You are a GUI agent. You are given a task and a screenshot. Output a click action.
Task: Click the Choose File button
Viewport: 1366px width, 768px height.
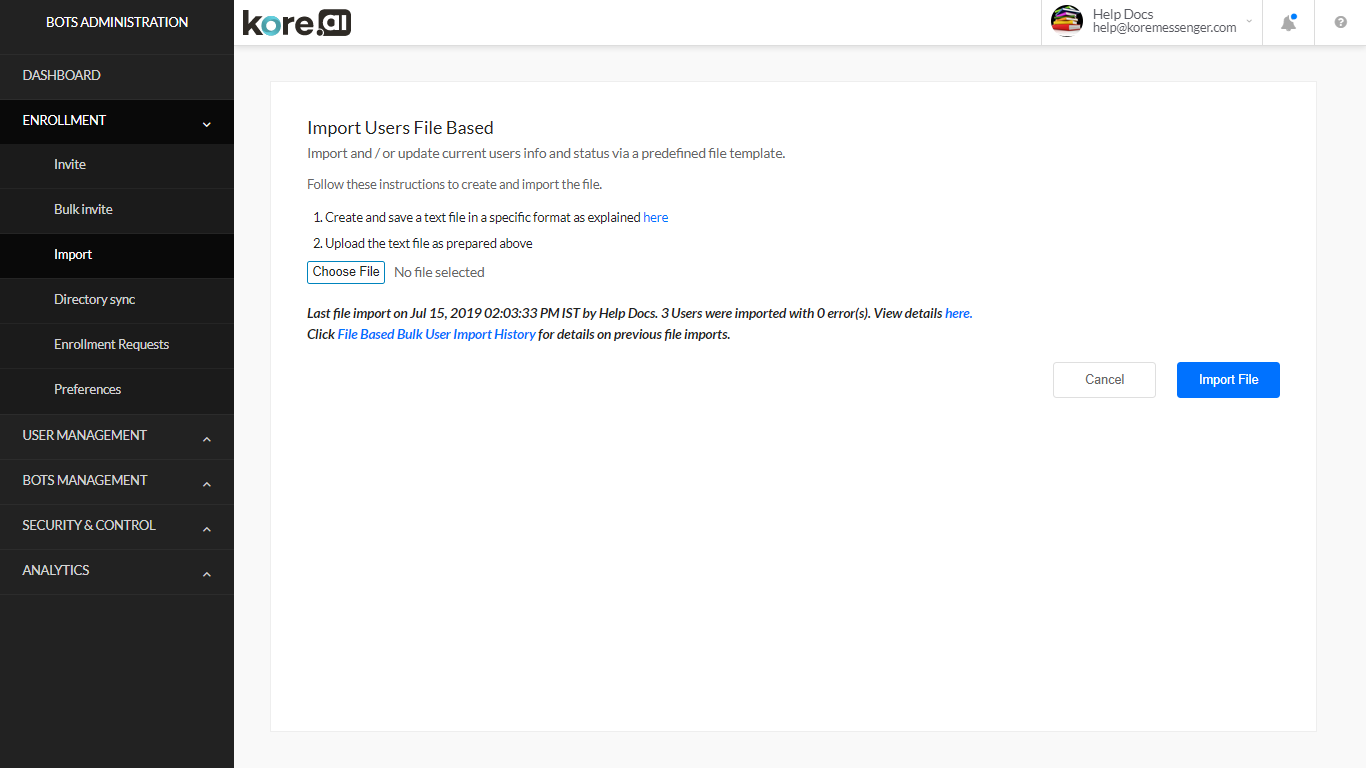pos(346,272)
